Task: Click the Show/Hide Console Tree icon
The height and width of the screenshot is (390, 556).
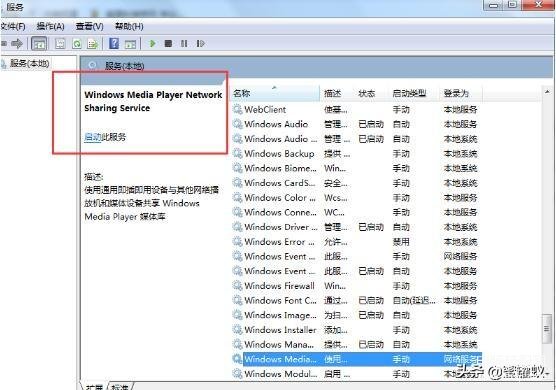Action: point(39,44)
